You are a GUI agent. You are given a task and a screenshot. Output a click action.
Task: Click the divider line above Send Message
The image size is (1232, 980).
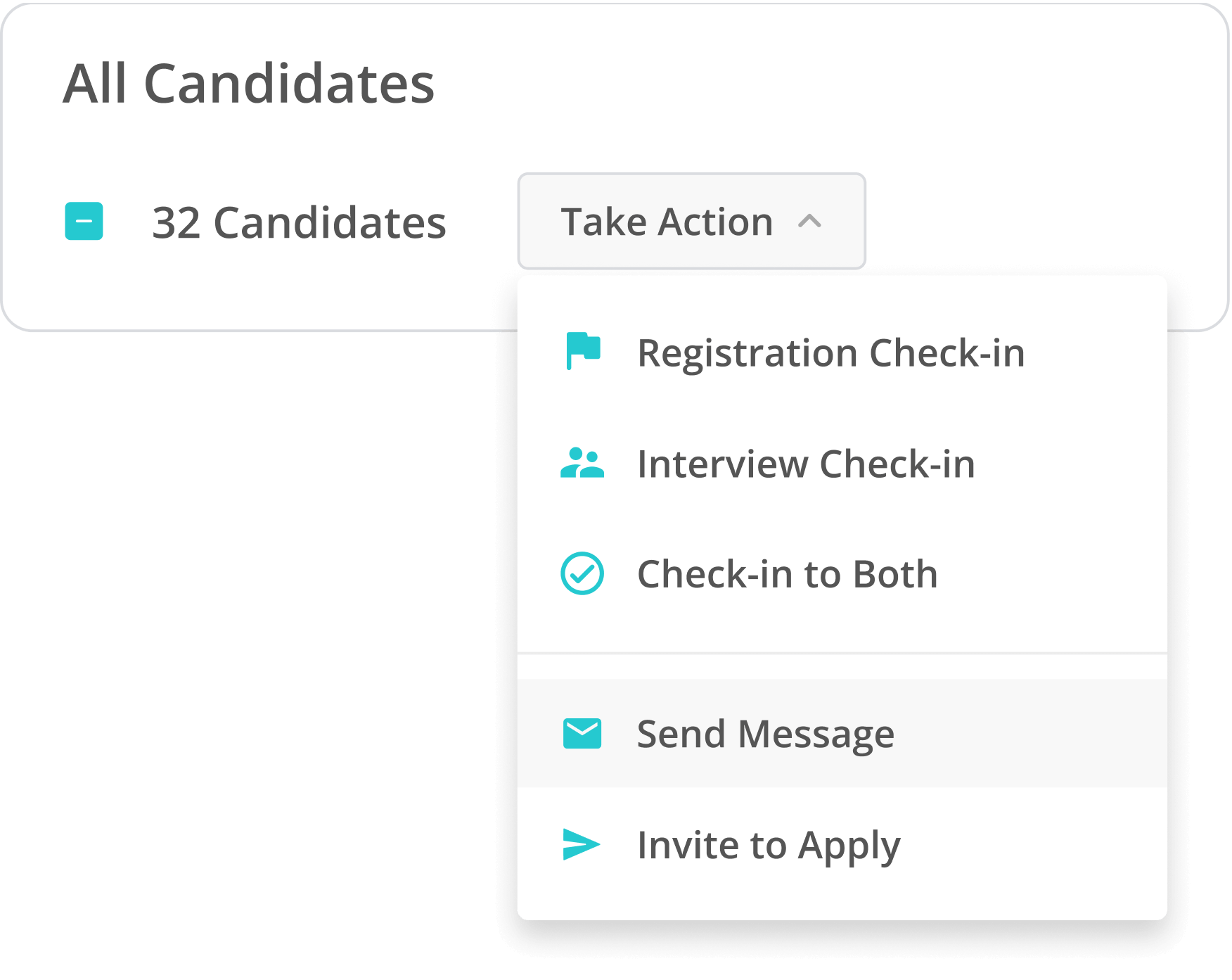(x=842, y=654)
